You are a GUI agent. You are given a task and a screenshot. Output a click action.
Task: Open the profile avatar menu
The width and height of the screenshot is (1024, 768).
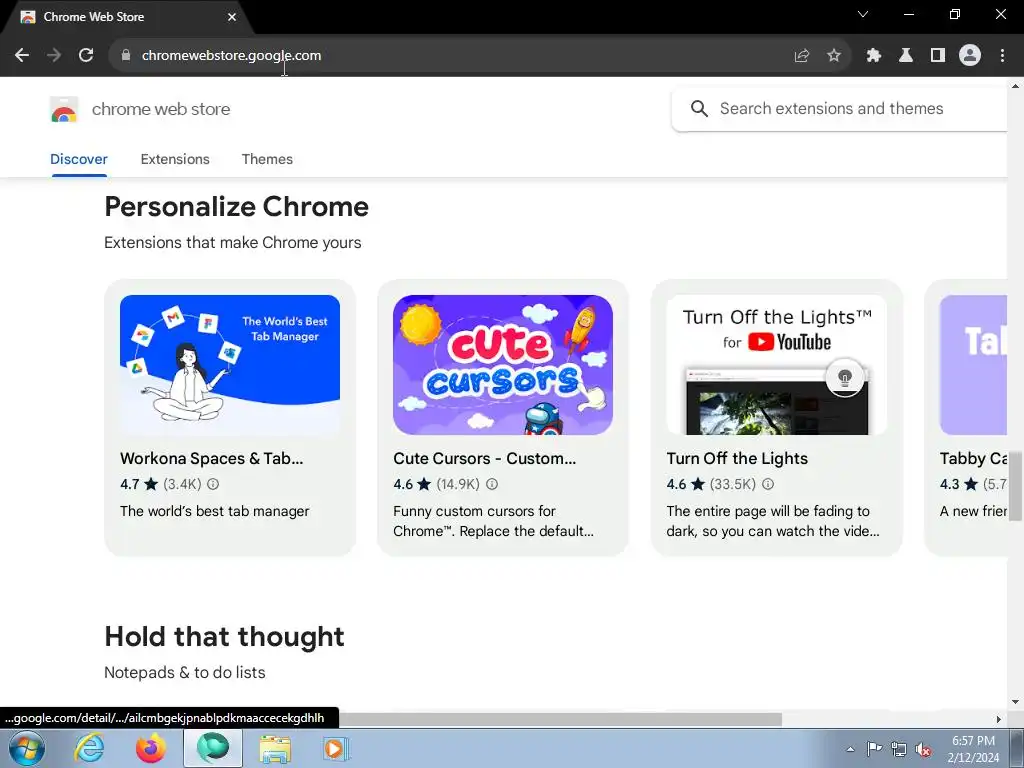click(970, 56)
